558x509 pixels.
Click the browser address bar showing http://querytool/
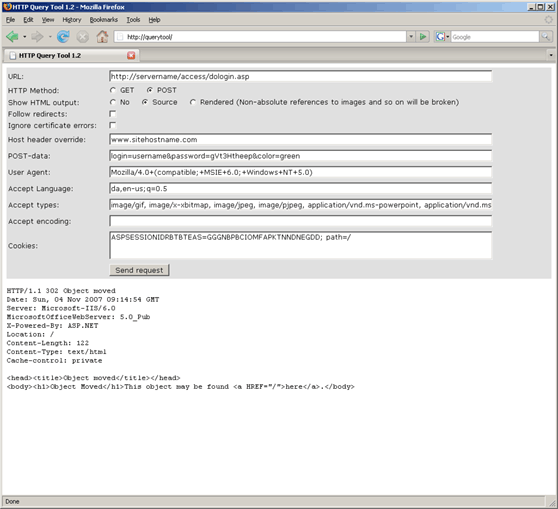(x=260, y=37)
